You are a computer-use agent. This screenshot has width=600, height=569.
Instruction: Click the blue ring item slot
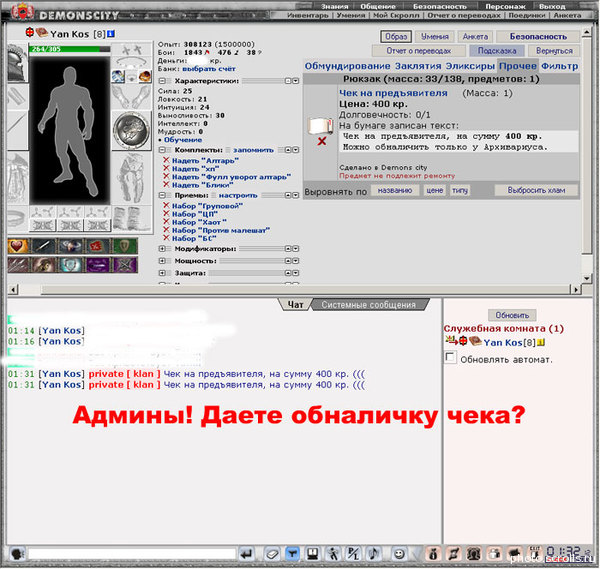click(x=118, y=76)
